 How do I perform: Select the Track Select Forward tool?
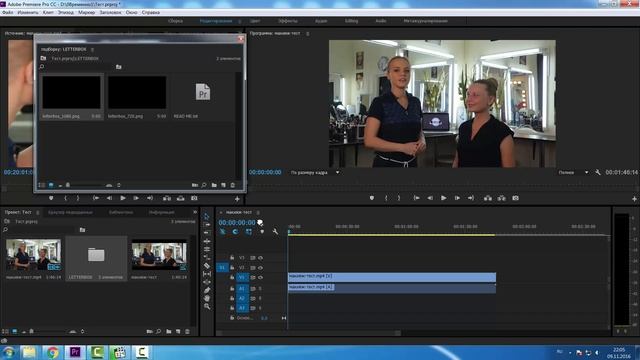coord(207,224)
